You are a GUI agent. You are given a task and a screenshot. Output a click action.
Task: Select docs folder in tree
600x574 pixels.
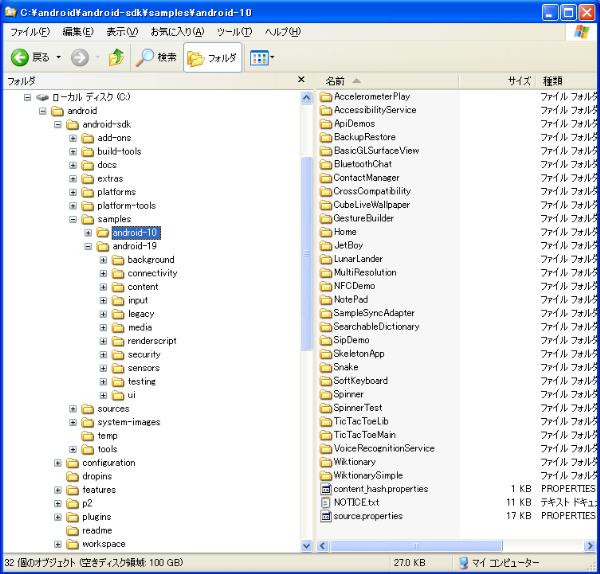[x=107, y=165]
